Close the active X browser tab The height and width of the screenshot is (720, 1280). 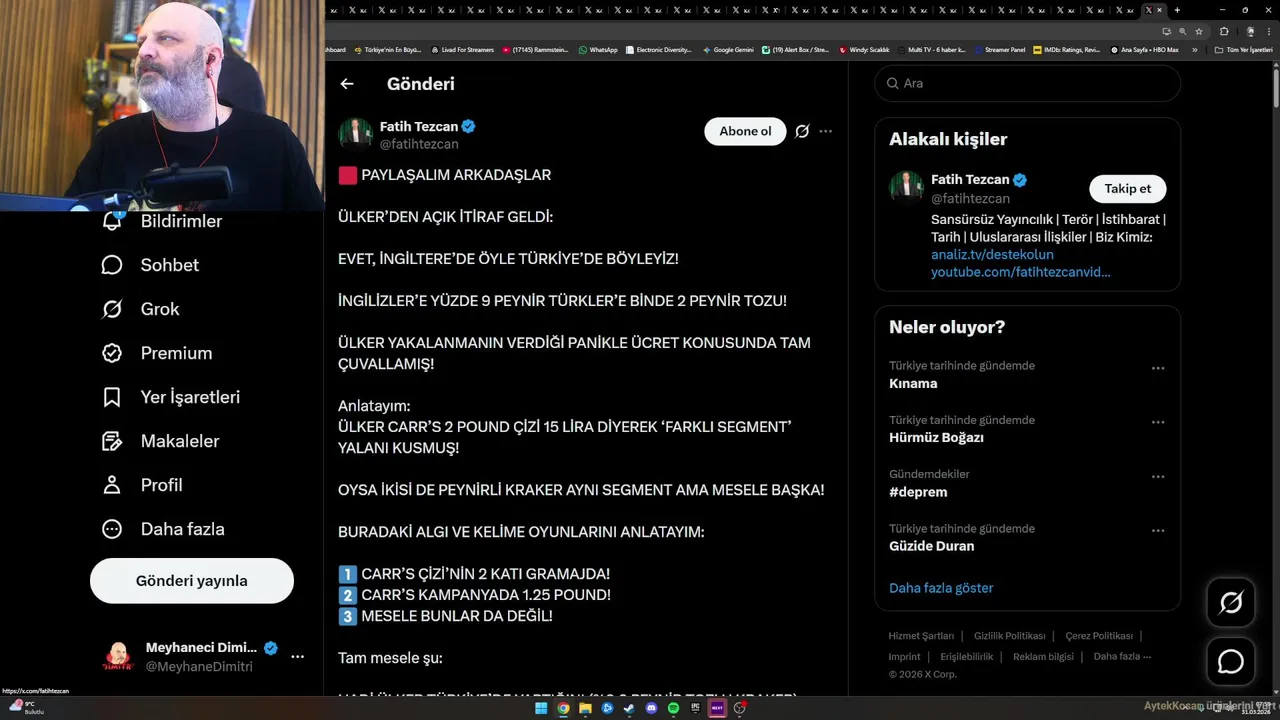click(1160, 10)
